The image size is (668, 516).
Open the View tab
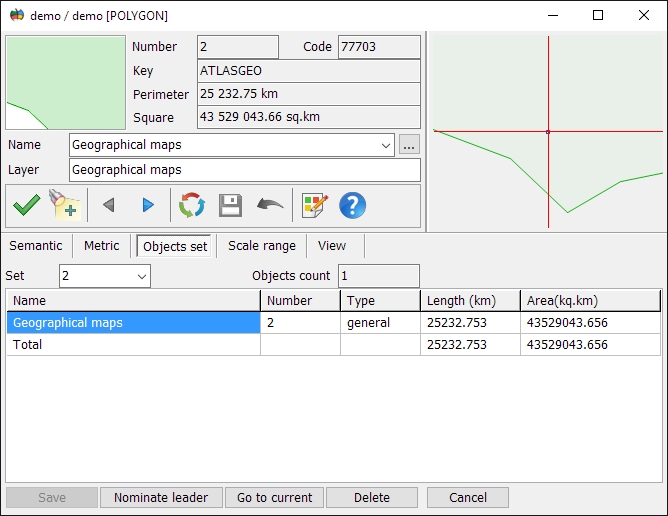pos(332,246)
